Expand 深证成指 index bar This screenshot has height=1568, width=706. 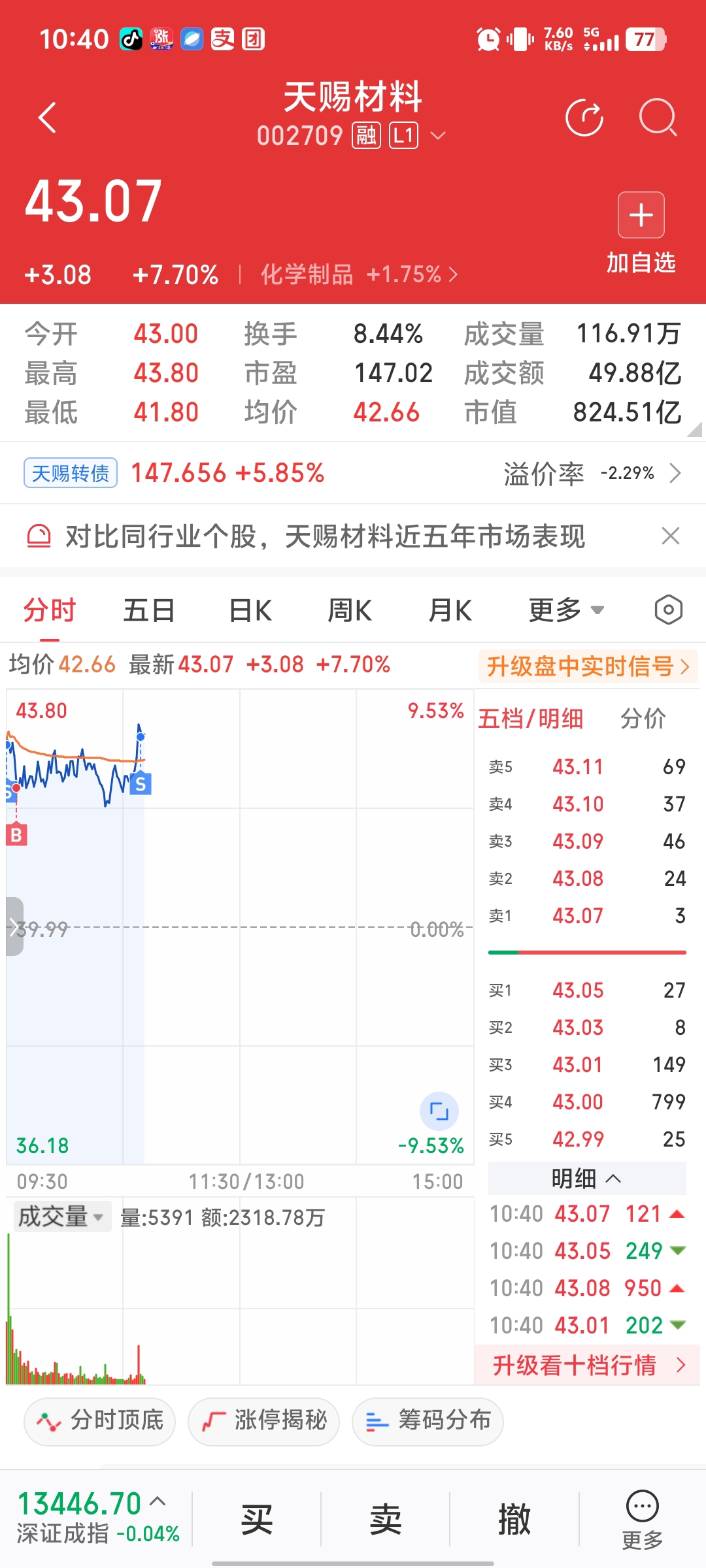98,1518
